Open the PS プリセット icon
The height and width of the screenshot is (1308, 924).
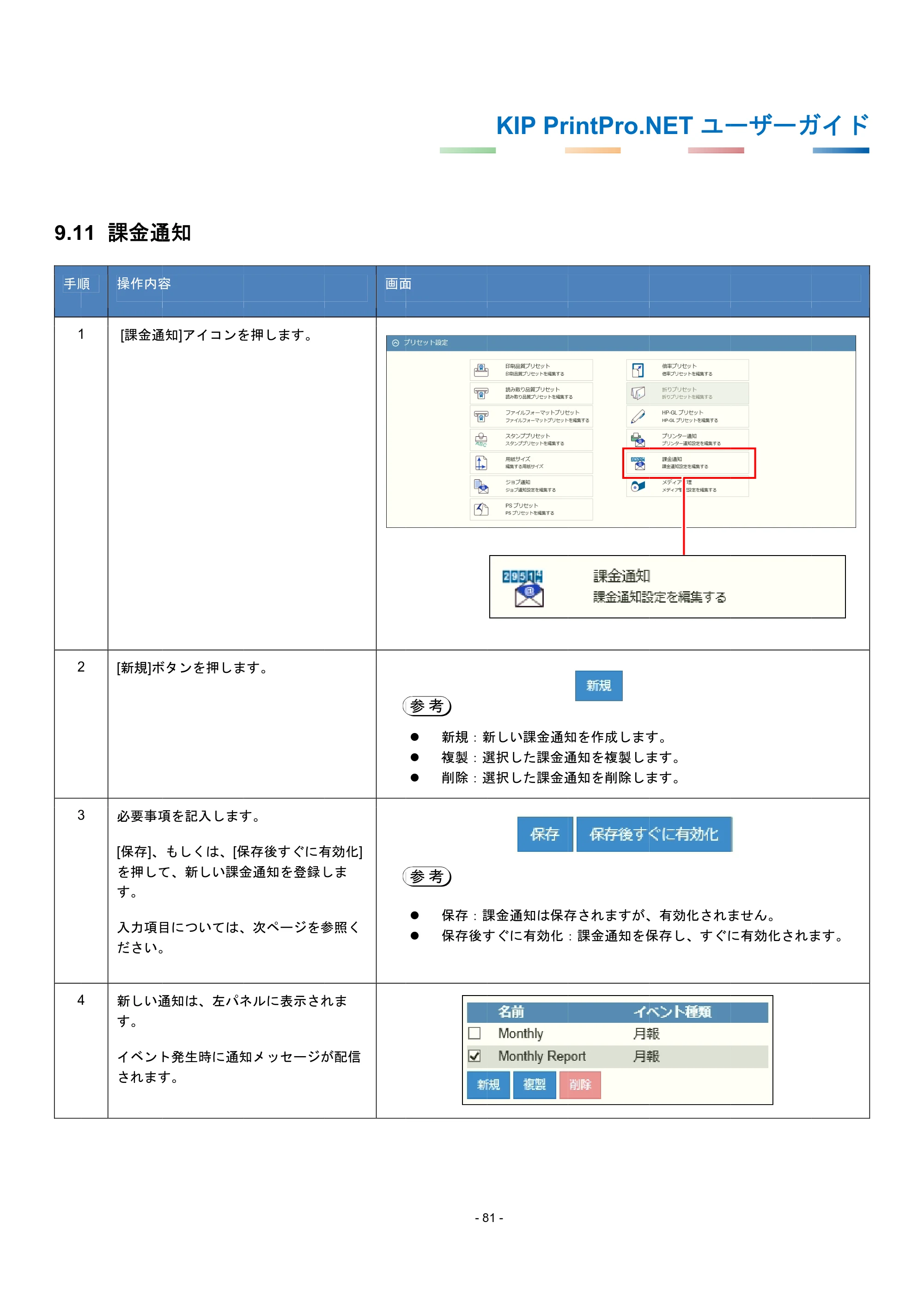click(x=481, y=509)
